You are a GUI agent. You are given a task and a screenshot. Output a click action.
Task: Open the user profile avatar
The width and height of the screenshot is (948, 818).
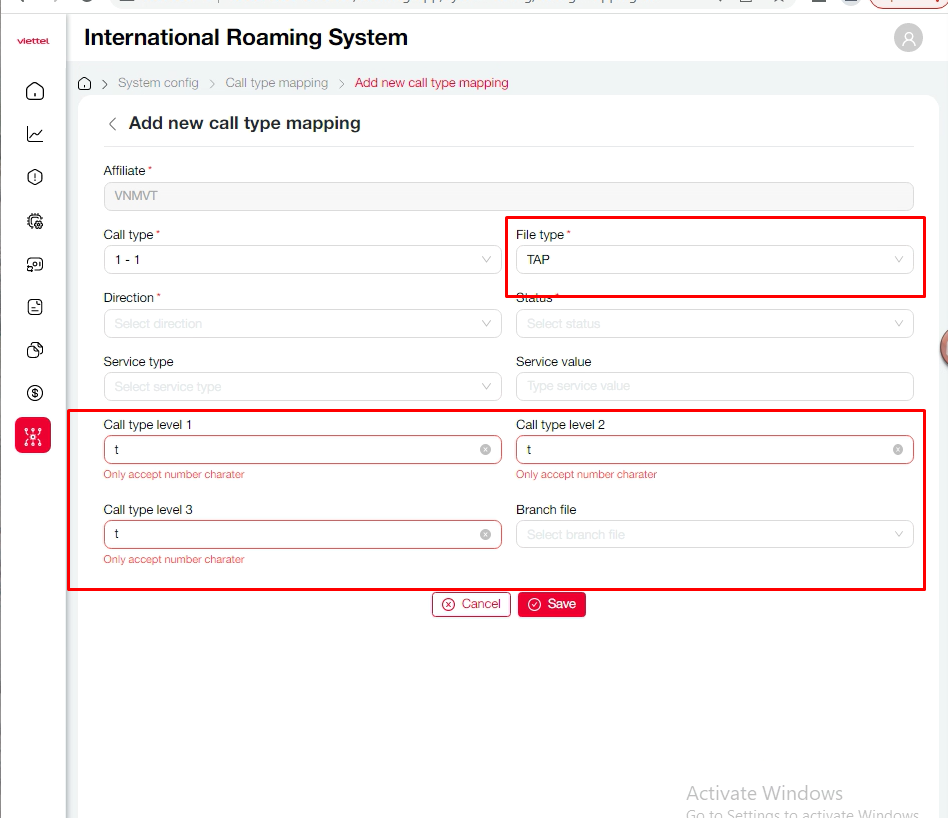(908, 39)
